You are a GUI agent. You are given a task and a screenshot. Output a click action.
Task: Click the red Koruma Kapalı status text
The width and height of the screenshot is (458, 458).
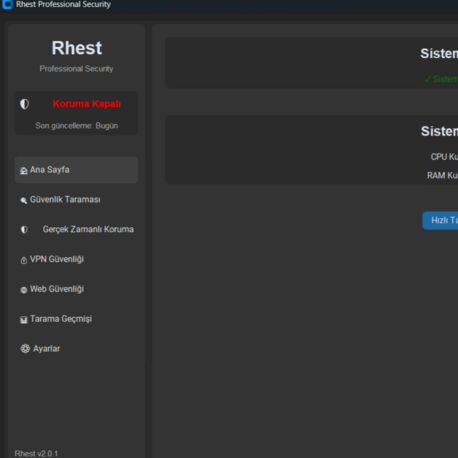(87, 104)
